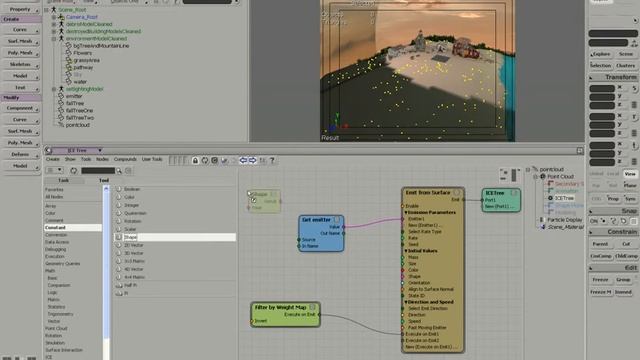Click the lock icon in ICE Tree toolbar
Image resolution: width=640 pixels, height=360 pixels.
coord(195,160)
